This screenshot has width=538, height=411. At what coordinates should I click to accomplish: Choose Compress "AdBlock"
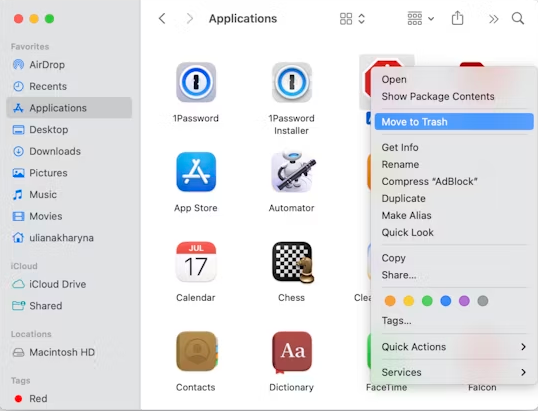tap(454, 181)
